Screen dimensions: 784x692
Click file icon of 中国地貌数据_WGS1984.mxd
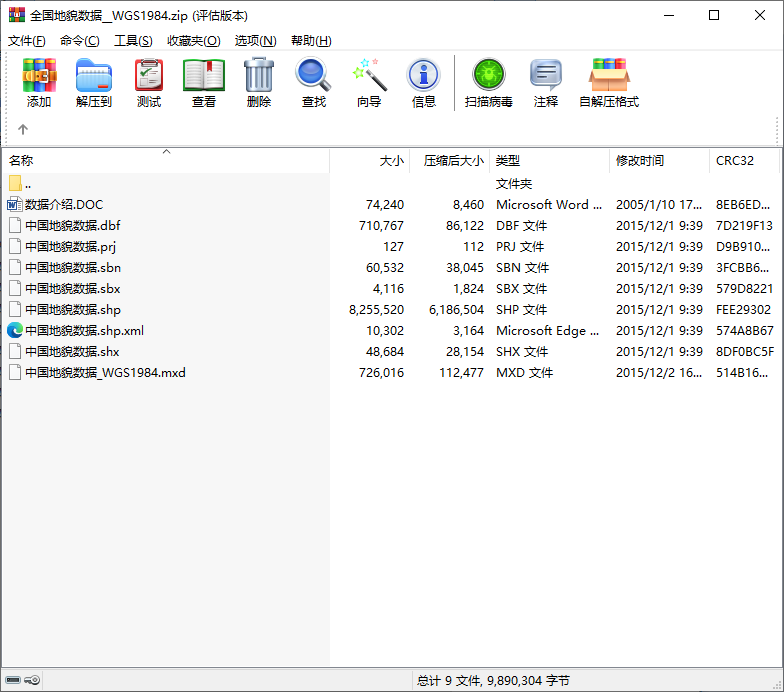15,372
